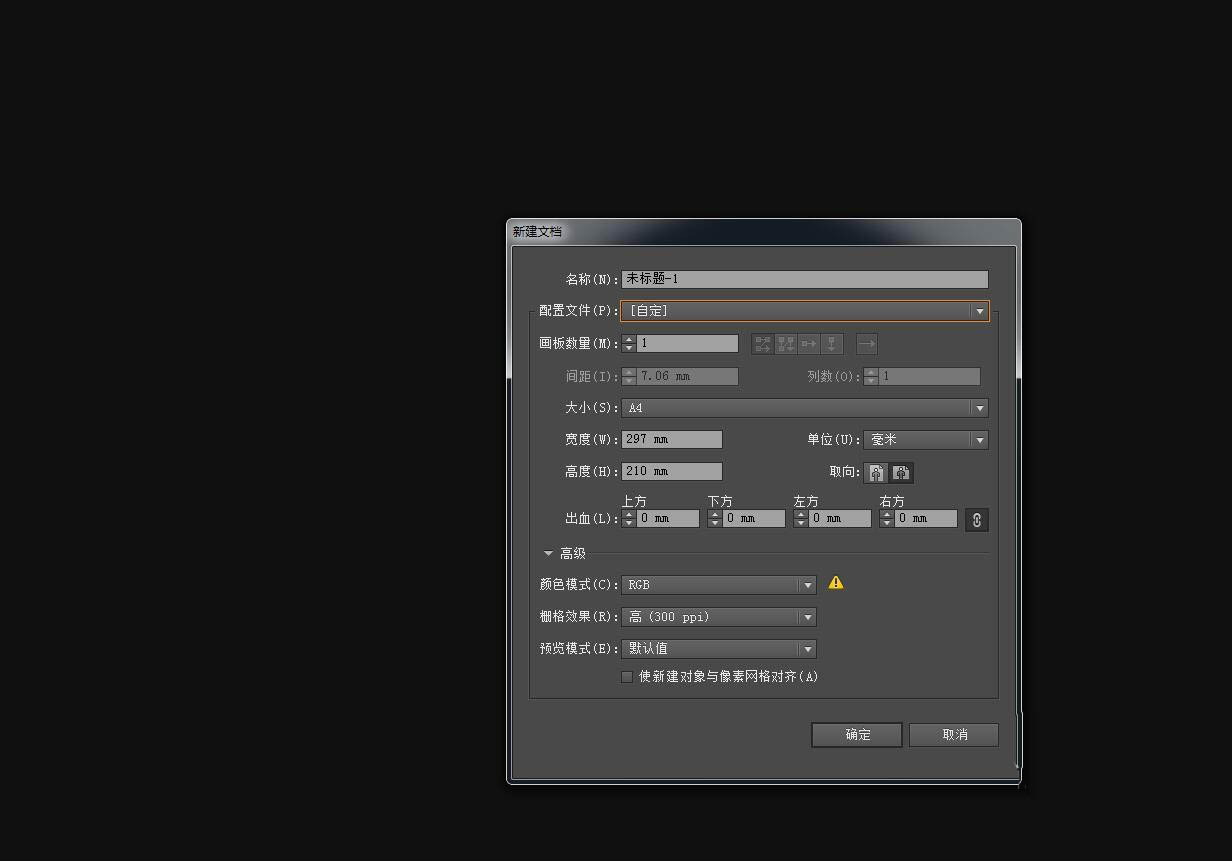
Task: Select the arrange by column artboard icon
Action: 832,344
